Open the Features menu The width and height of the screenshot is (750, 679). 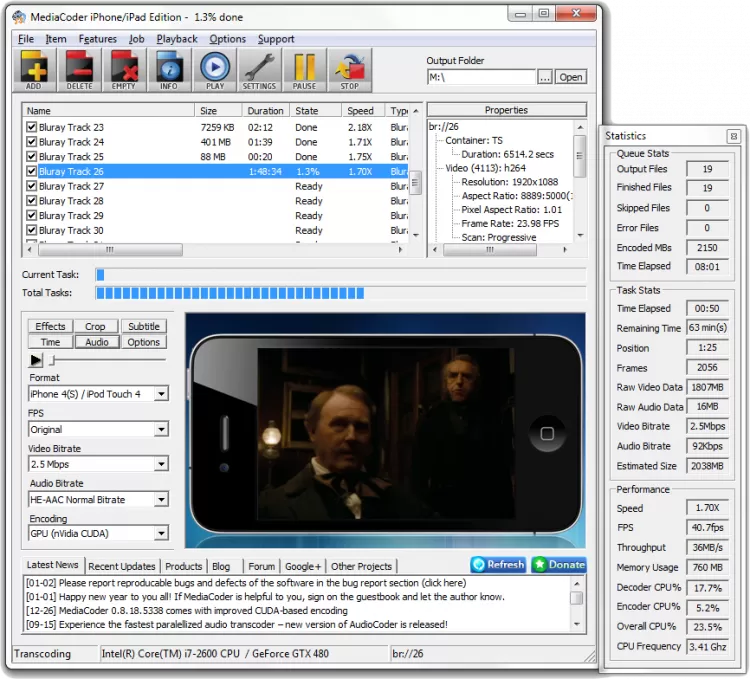pos(98,39)
